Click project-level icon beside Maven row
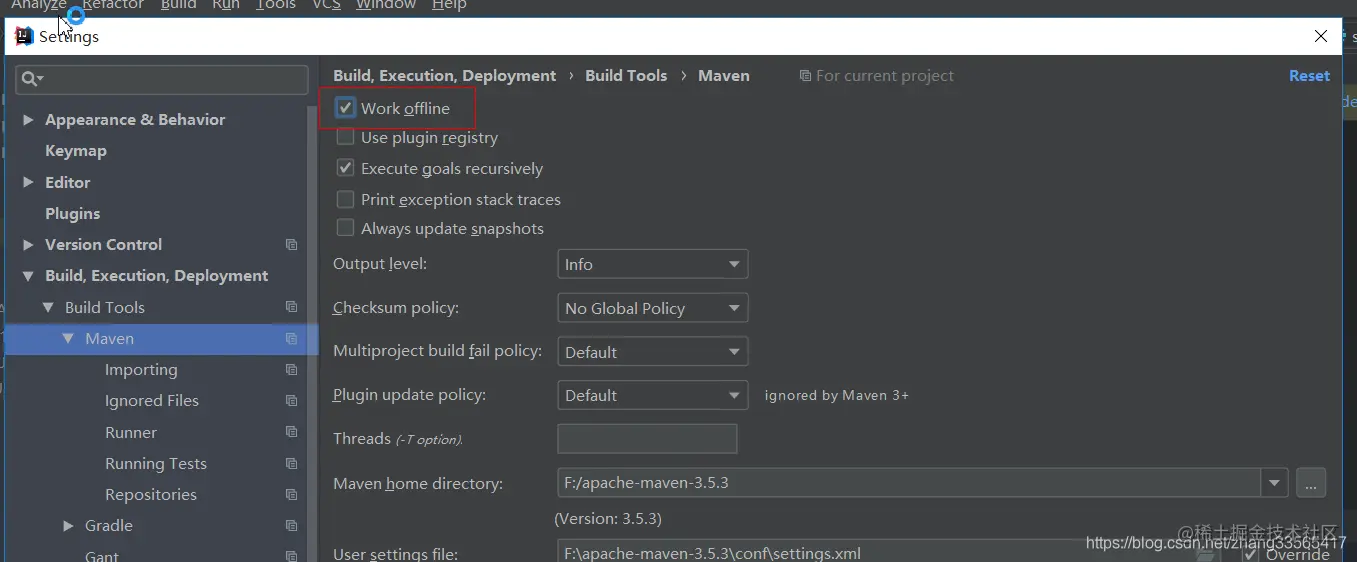 [x=291, y=339]
